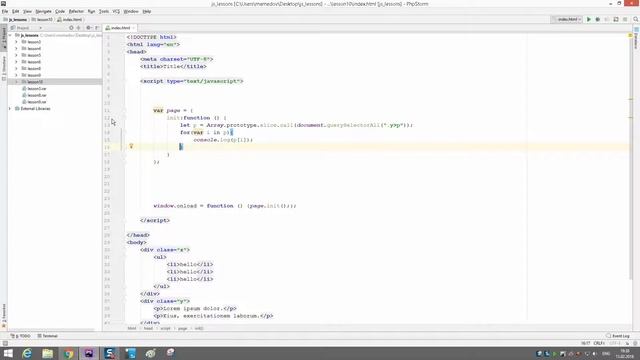
Task: Open the TODO tool window
Action: click(21, 336)
